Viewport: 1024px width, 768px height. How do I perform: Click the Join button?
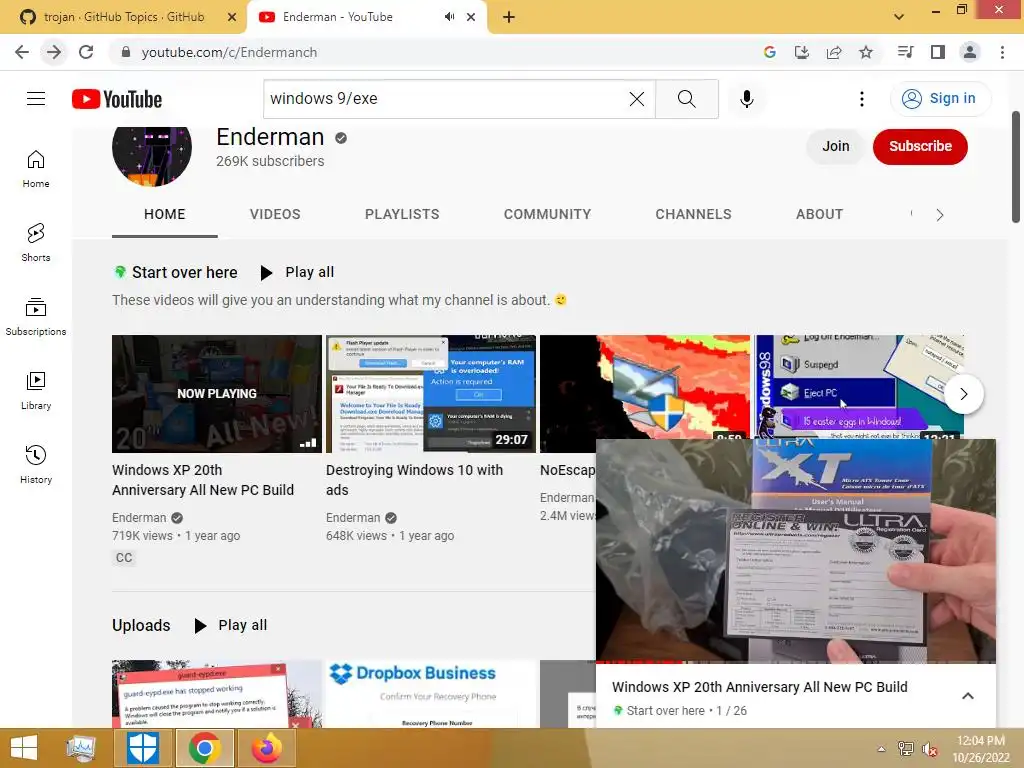click(836, 146)
